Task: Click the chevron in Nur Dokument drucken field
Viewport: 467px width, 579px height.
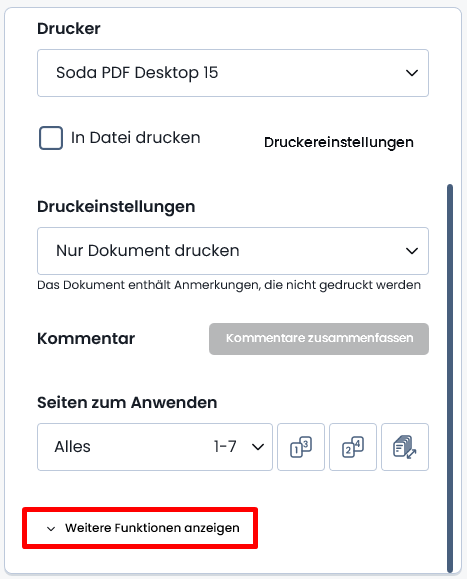Action: (x=412, y=251)
